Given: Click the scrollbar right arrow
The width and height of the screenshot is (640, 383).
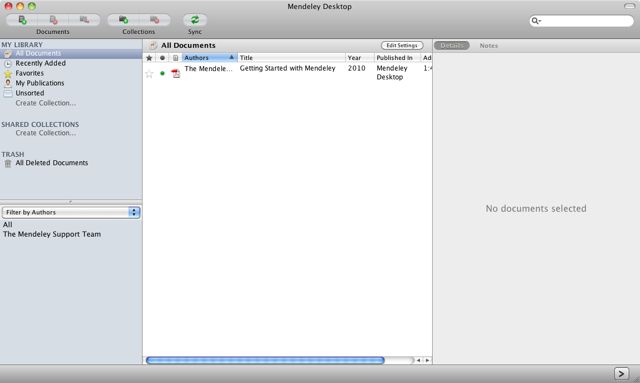Looking at the screenshot, I should (x=427, y=361).
